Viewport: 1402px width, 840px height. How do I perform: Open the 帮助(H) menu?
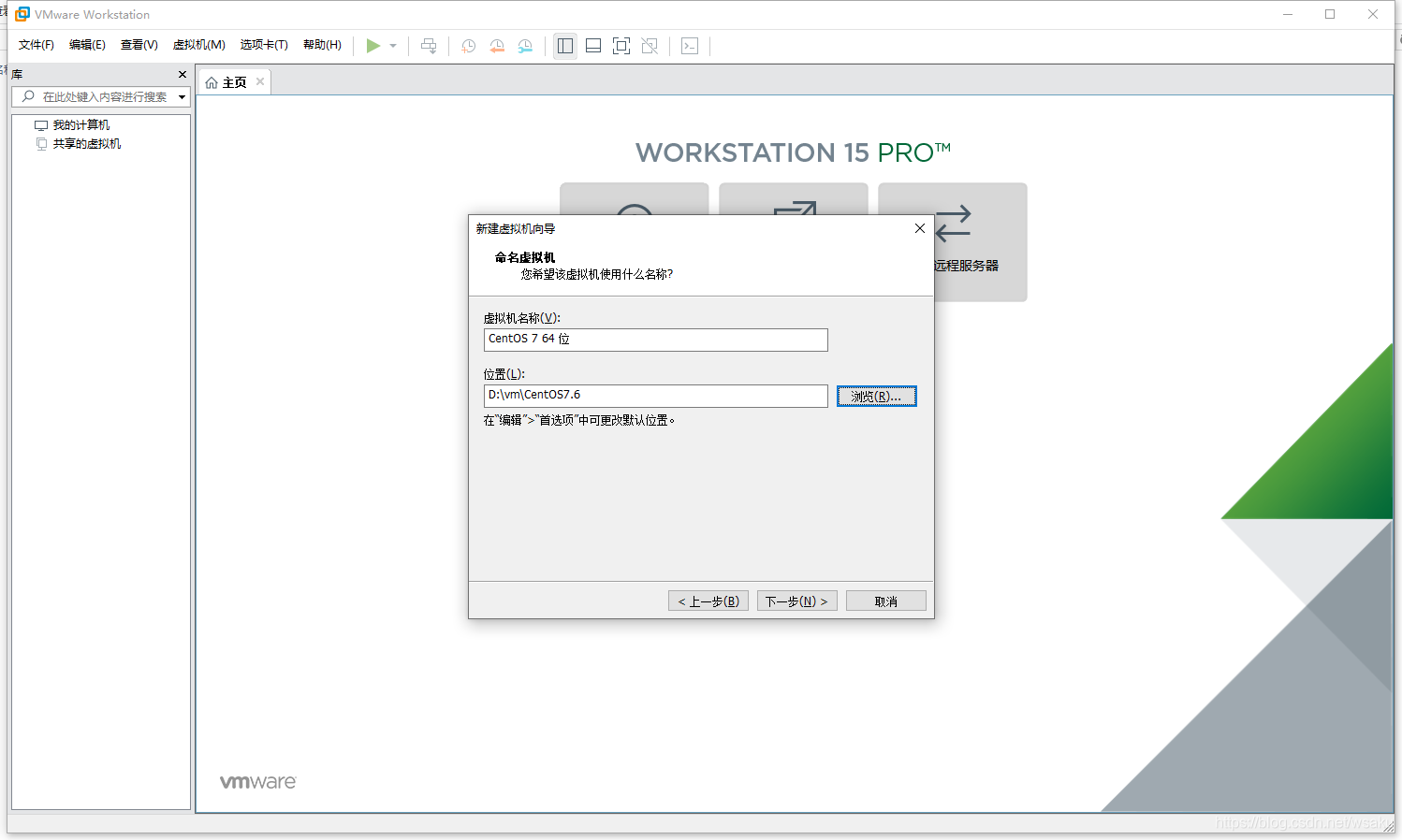coord(322,45)
